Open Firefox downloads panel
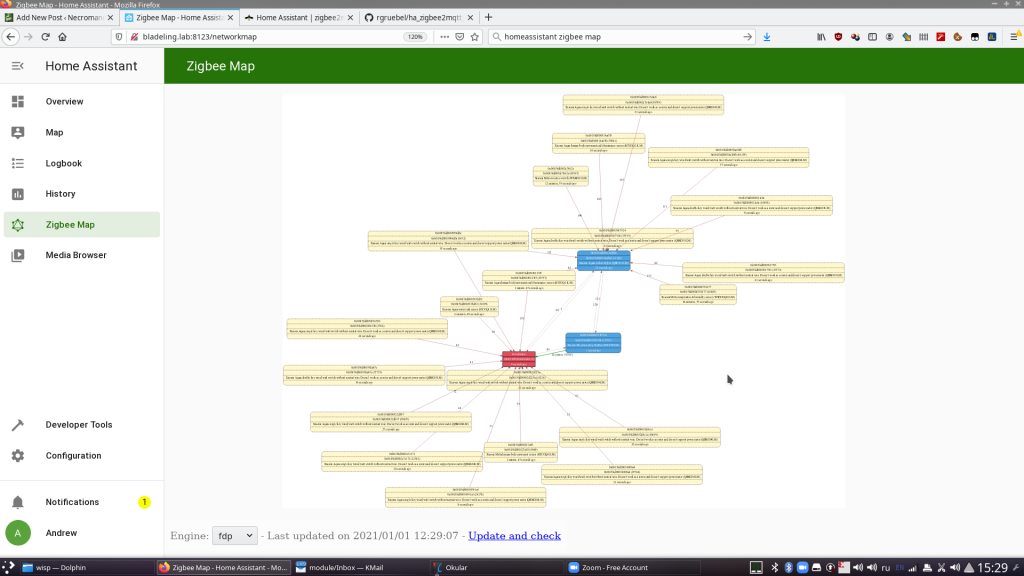Image resolution: width=1024 pixels, height=576 pixels. click(767, 37)
